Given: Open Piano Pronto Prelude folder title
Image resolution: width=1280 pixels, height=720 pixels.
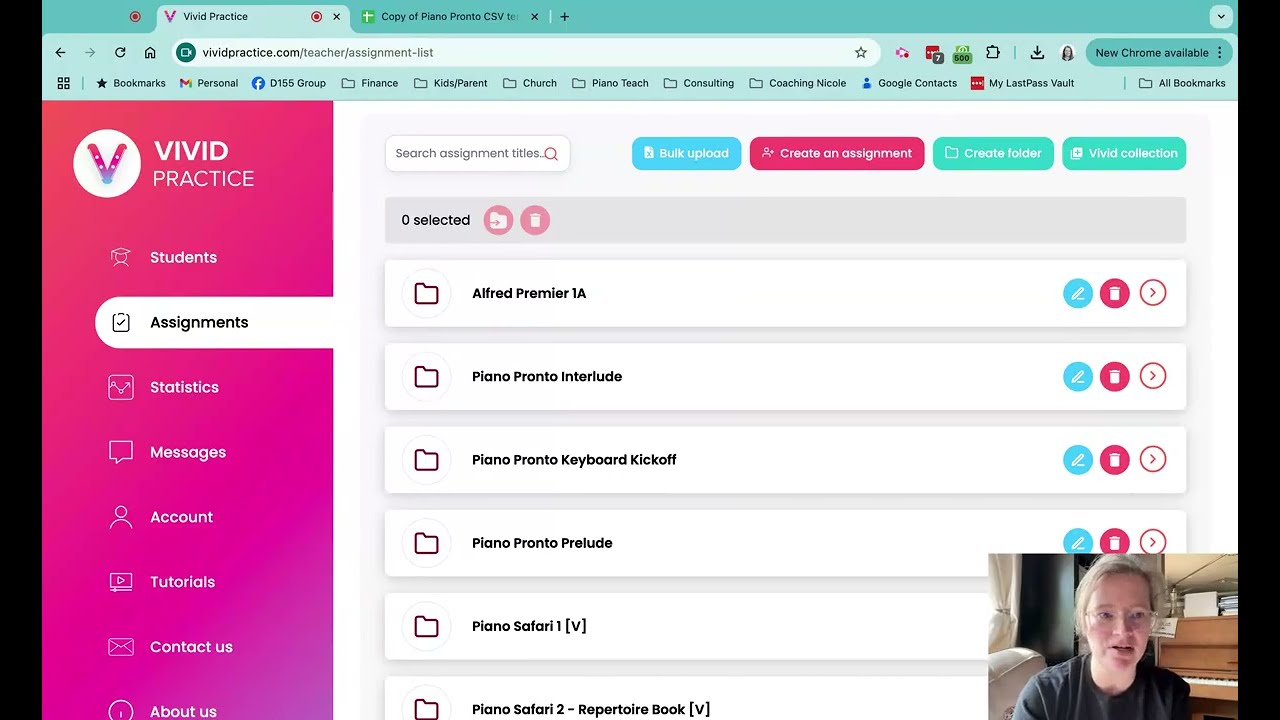Looking at the screenshot, I should (542, 542).
